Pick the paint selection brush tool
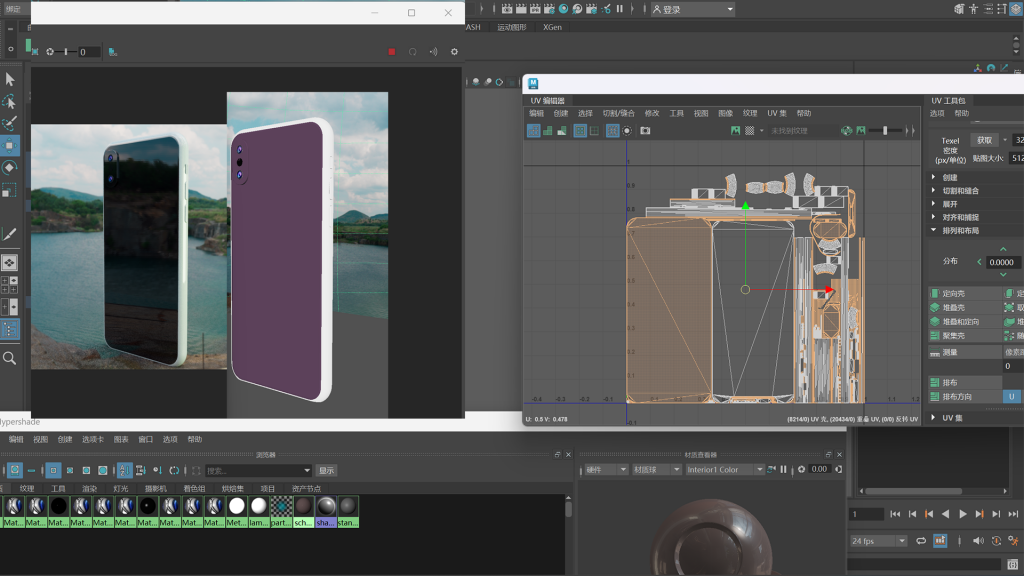The image size is (1024, 576). pos(10,123)
